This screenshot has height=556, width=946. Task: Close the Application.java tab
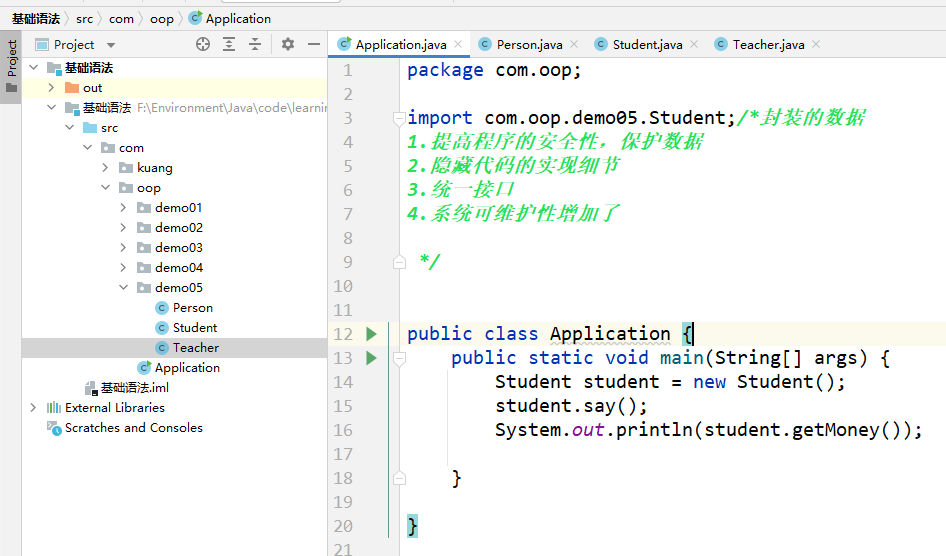click(458, 44)
